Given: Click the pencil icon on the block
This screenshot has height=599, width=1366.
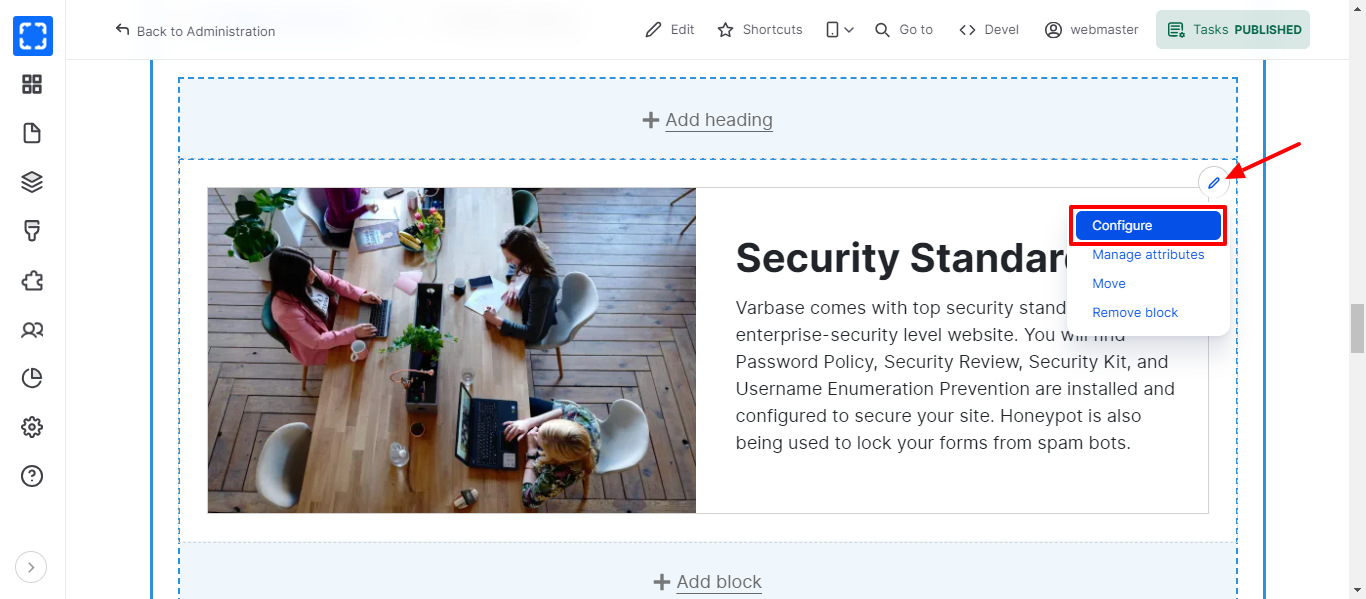Looking at the screenshot, I should click(1213, 183).
